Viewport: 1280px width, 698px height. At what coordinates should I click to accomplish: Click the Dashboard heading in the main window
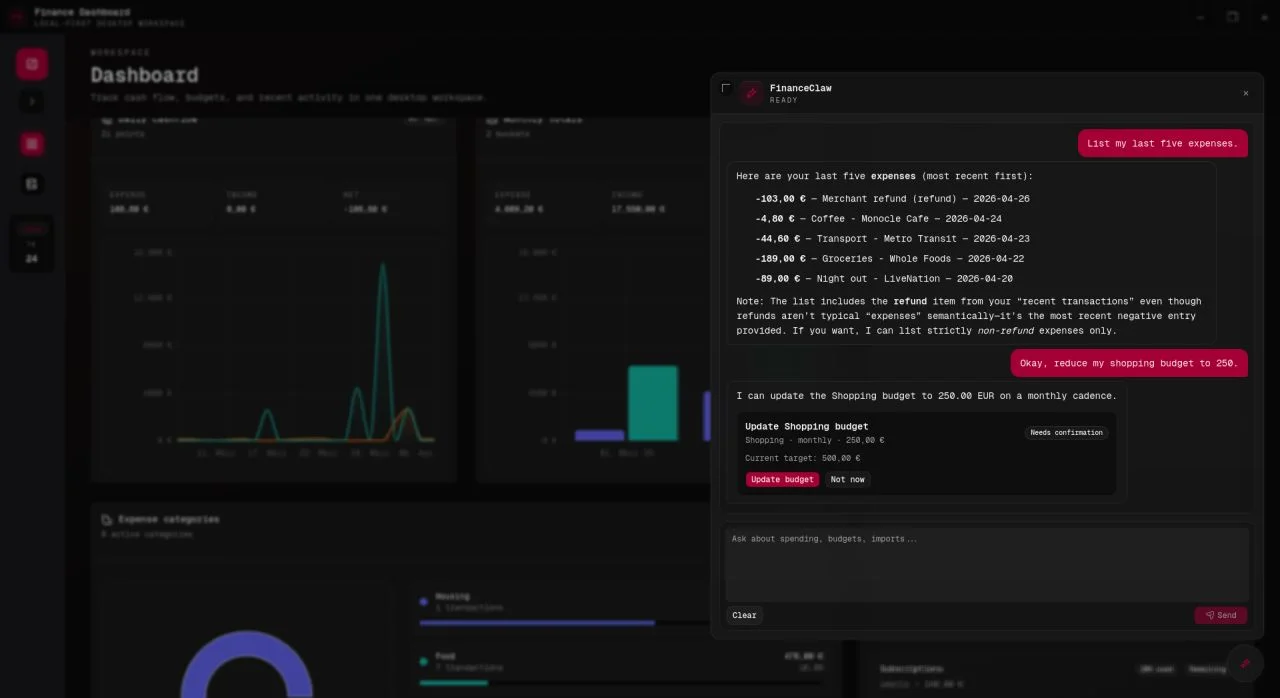pyautogui.click(x=144, y=75)
